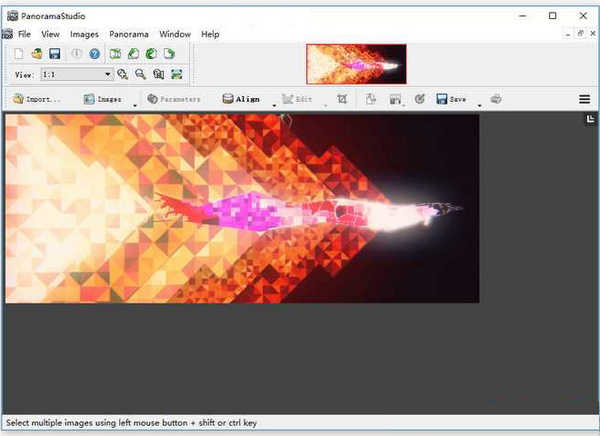600x436 pixels.
Task: Click the fit to window green icon
Action: (x=176, y=74)
